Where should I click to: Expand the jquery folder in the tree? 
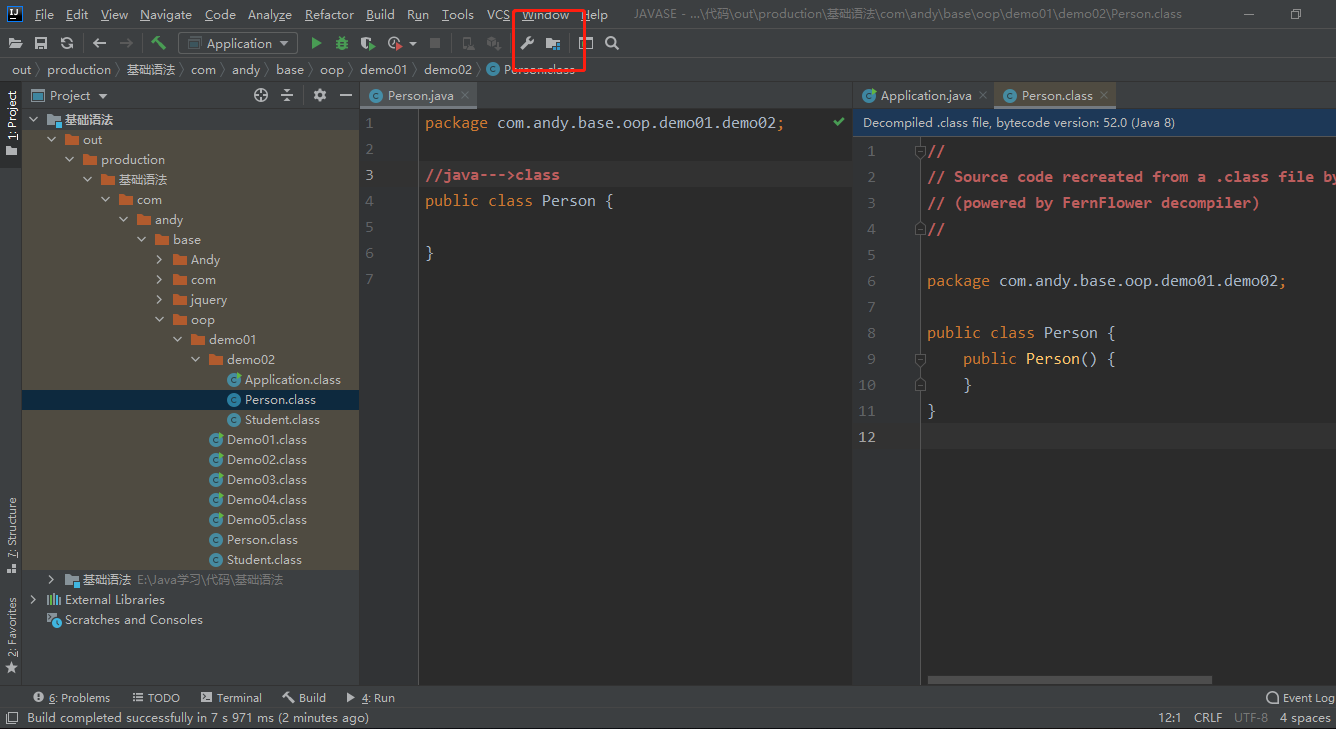click(x=160, y=300)
